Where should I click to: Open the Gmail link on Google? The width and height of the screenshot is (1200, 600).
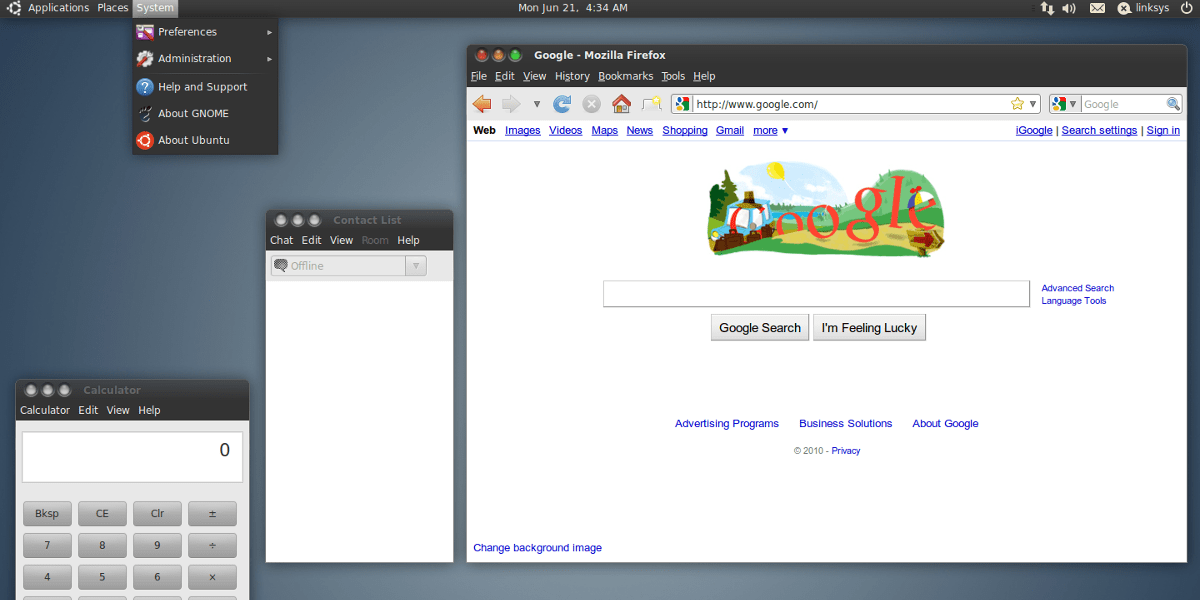730,131
